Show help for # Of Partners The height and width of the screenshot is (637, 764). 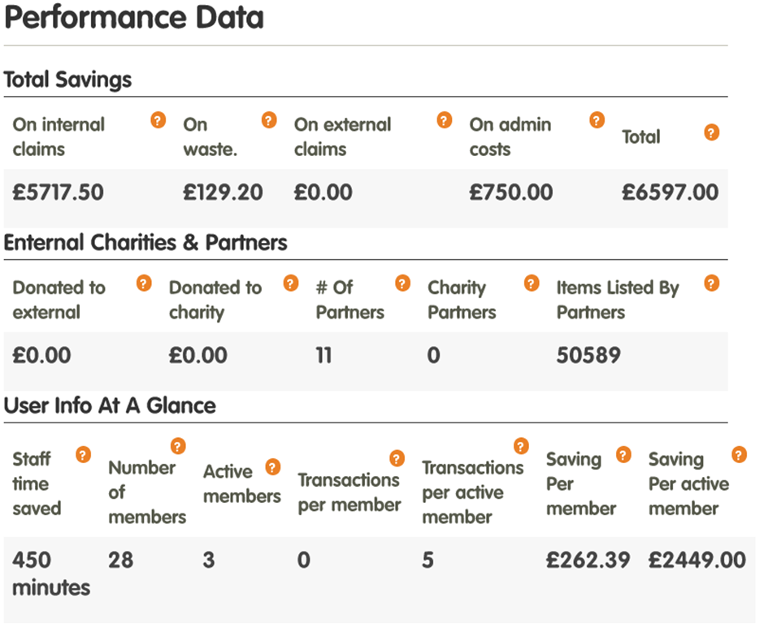(402, 283)
